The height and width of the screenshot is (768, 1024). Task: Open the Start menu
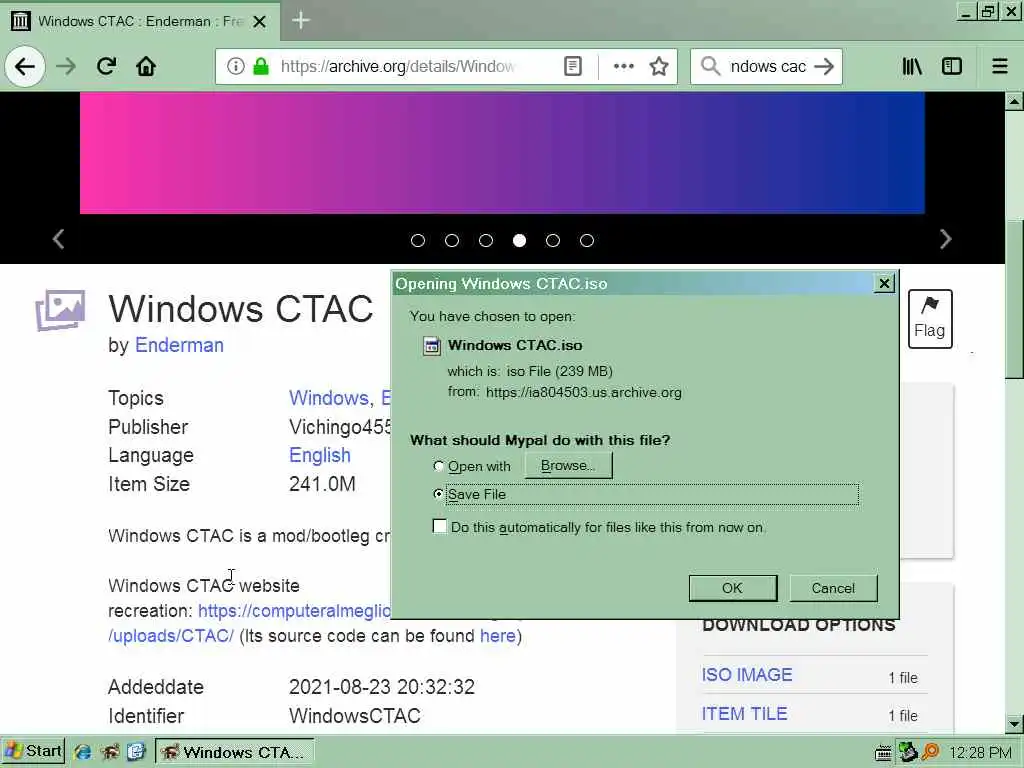click(x=33, y=752)
